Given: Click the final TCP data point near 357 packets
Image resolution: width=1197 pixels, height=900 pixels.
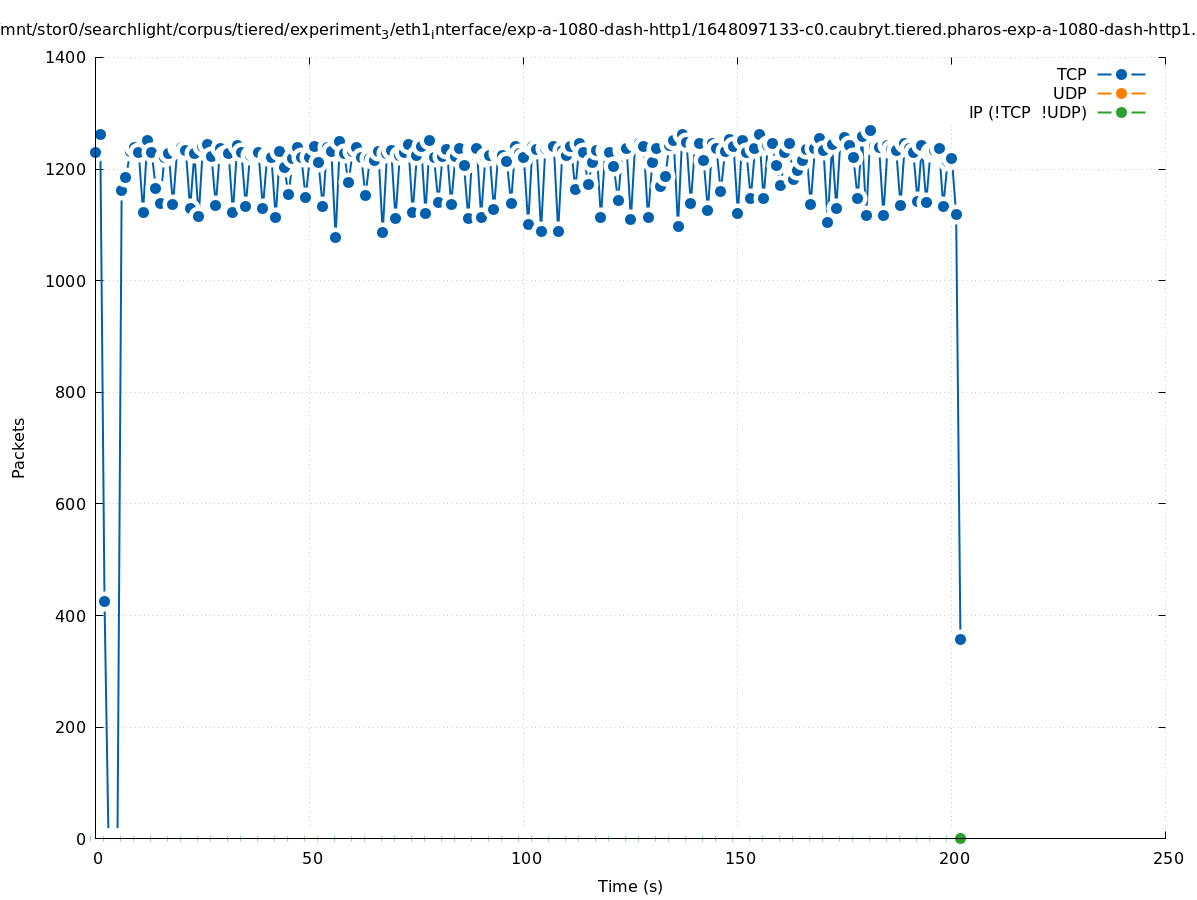Looking at the screenshot, I should click(960, 639).
